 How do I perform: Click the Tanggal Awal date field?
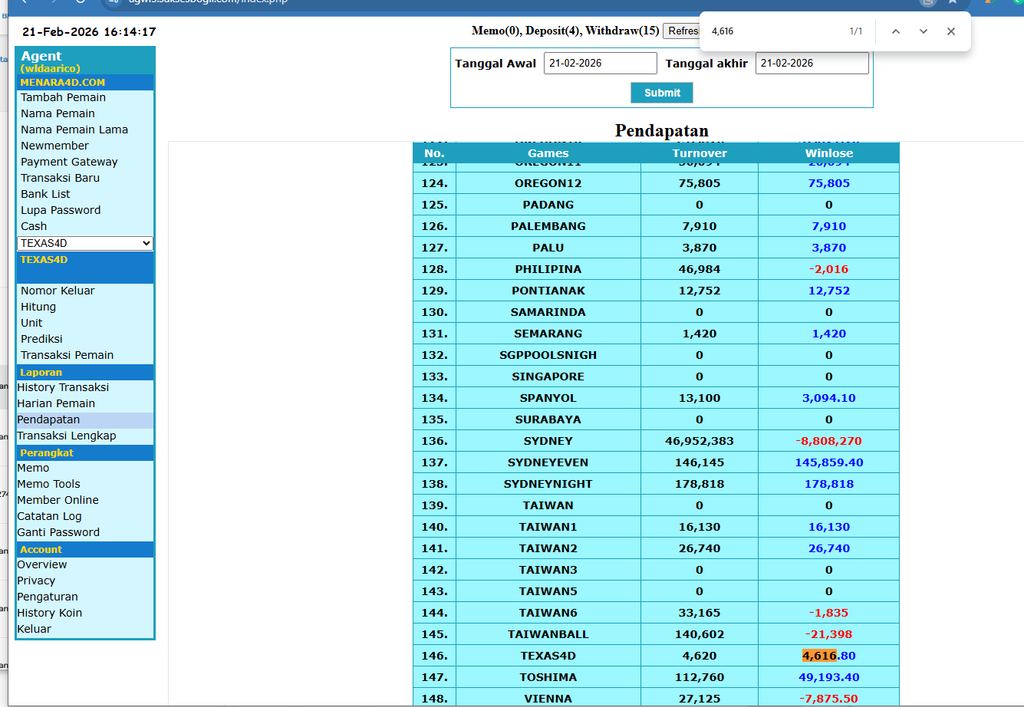(600, 63)
